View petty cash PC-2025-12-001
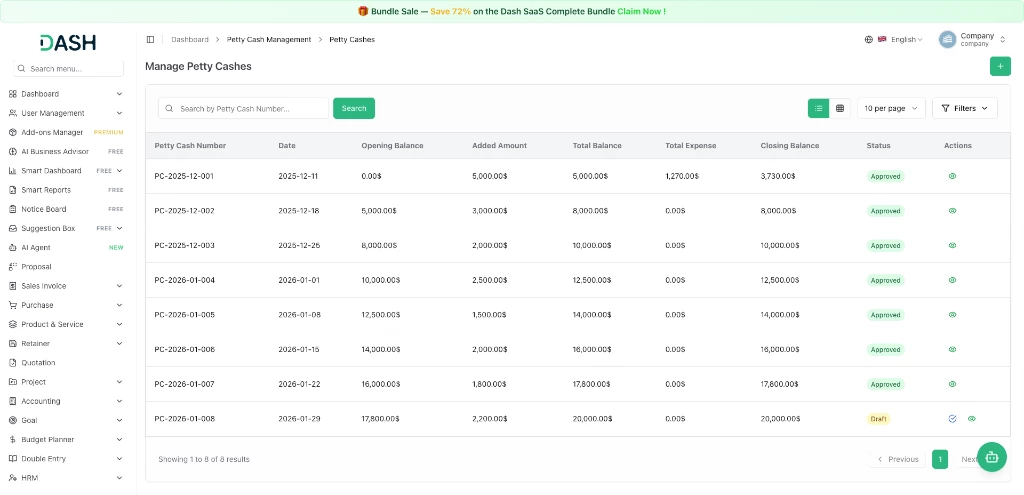1024x495 pixels. click(952, 176)
